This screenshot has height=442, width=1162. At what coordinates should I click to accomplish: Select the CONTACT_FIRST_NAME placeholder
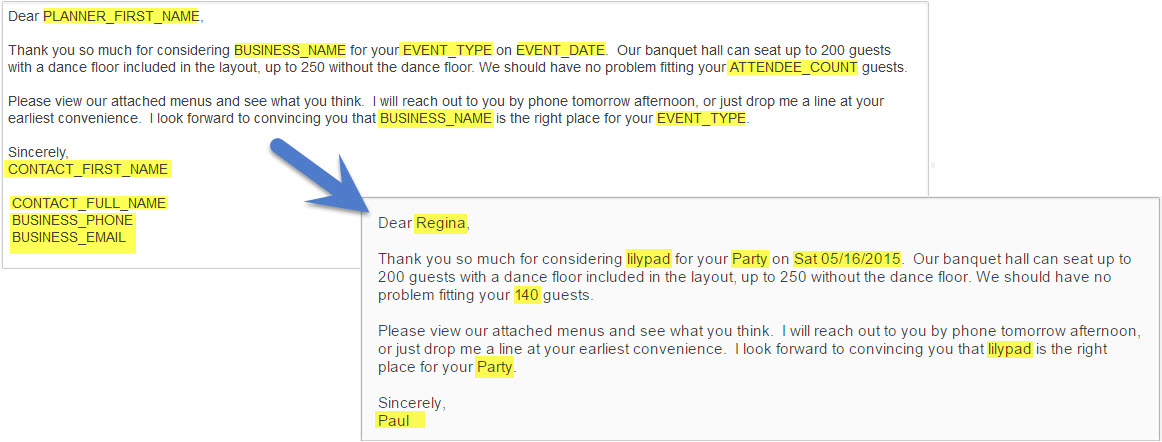click(88, 169)
